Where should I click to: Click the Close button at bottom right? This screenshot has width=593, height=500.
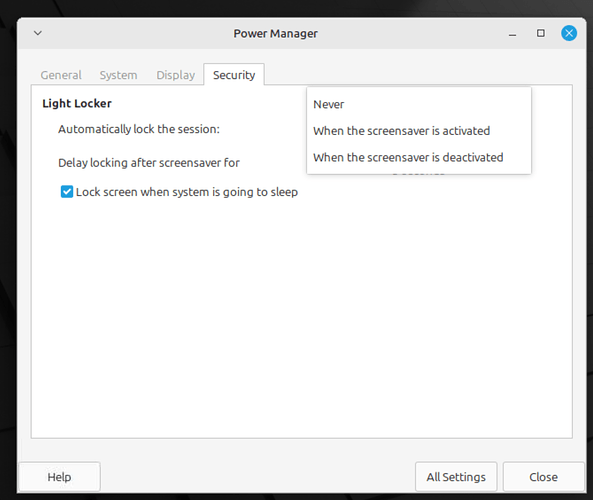click(x=543, y=477)
